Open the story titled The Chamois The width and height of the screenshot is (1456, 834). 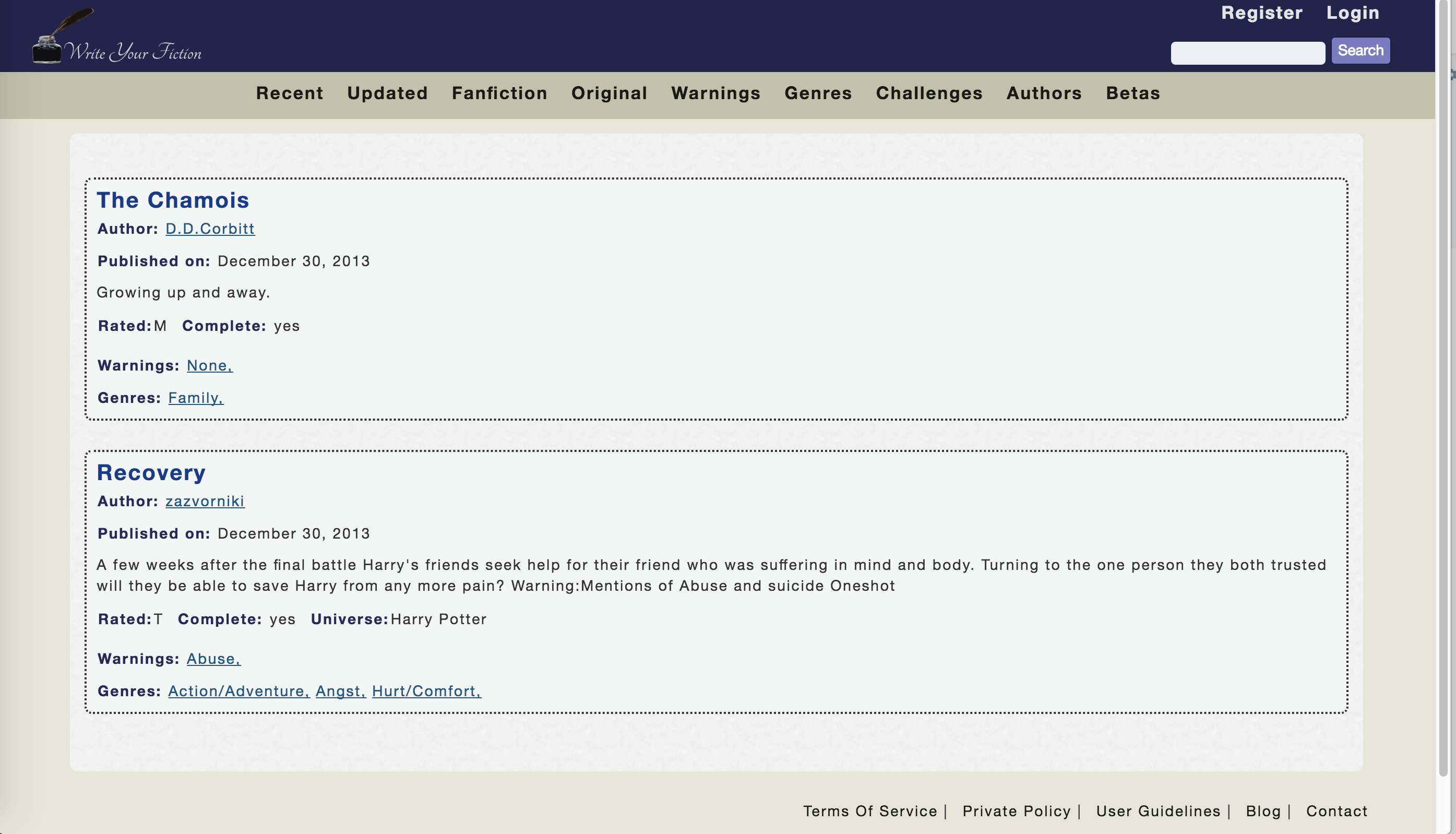(x=172, y=200)
